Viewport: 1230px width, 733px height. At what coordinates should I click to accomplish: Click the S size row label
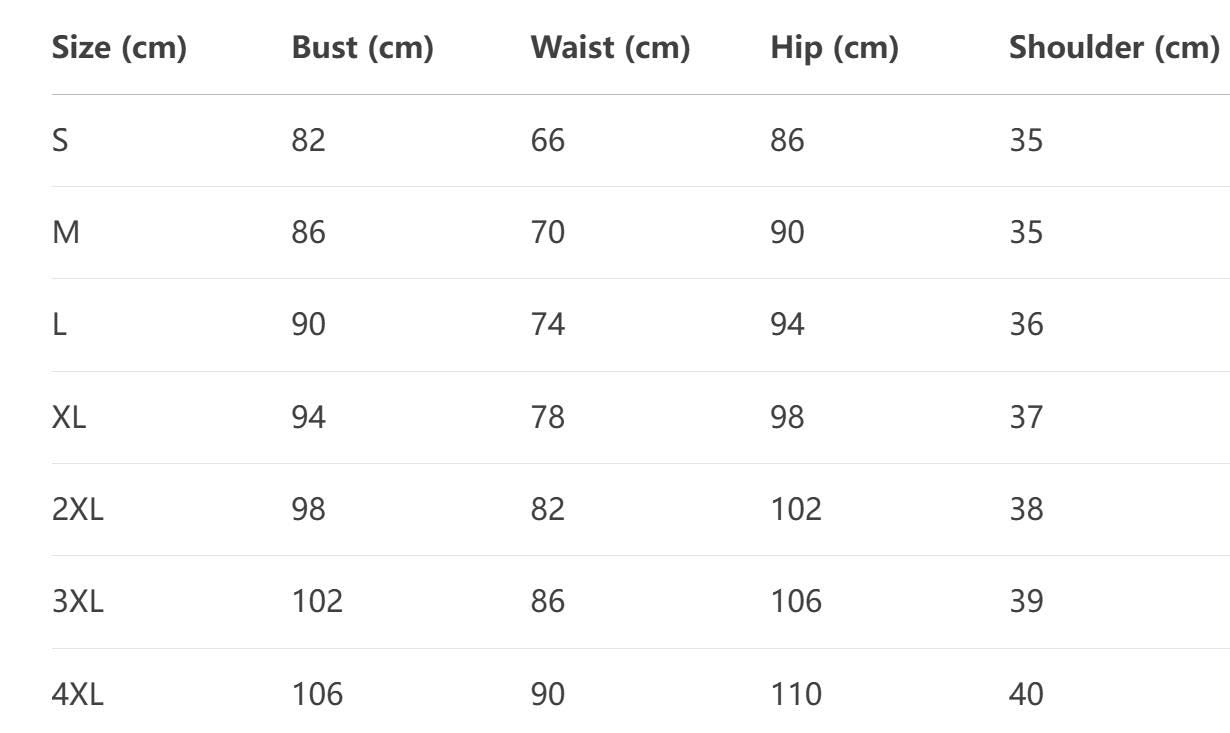pyautogui.click(x=60, y=140)
